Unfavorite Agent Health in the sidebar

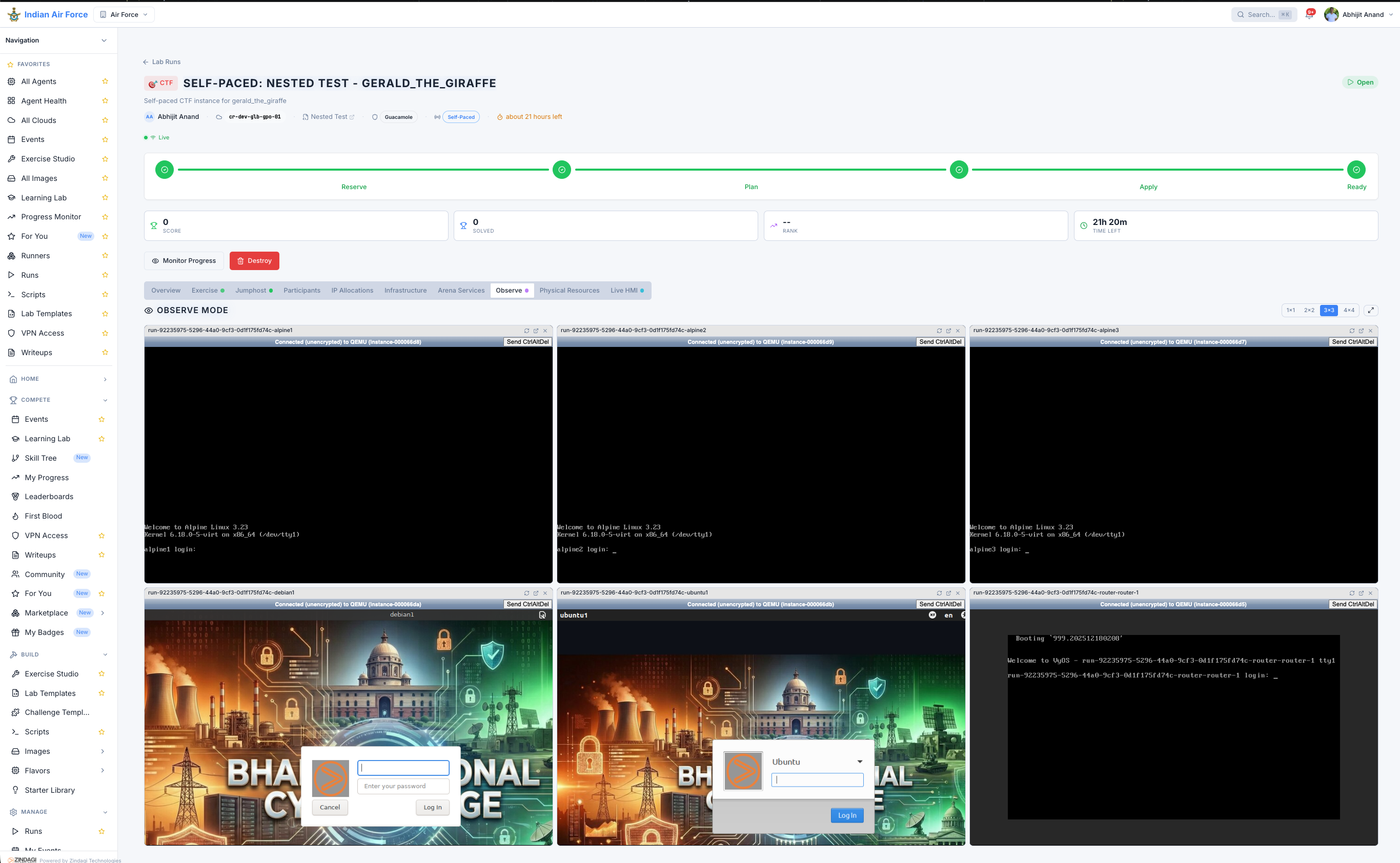(105, 101)
